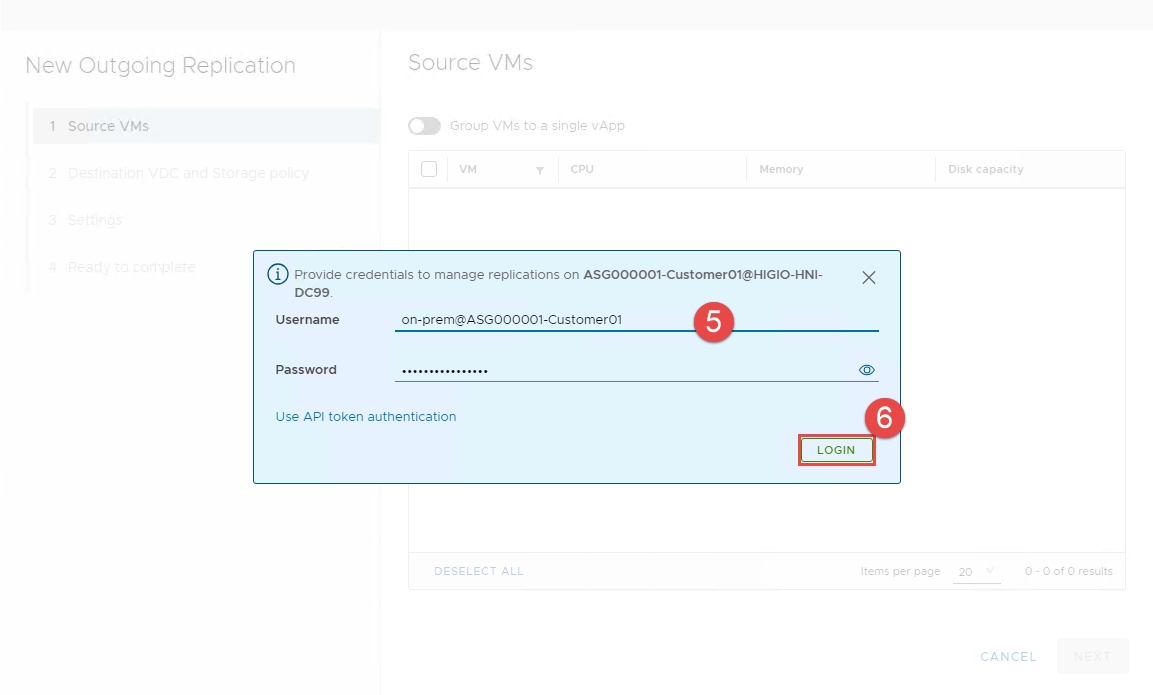Click Use API token authentication link
Viewport: 1153px width, 695px height.
(366, 417)
